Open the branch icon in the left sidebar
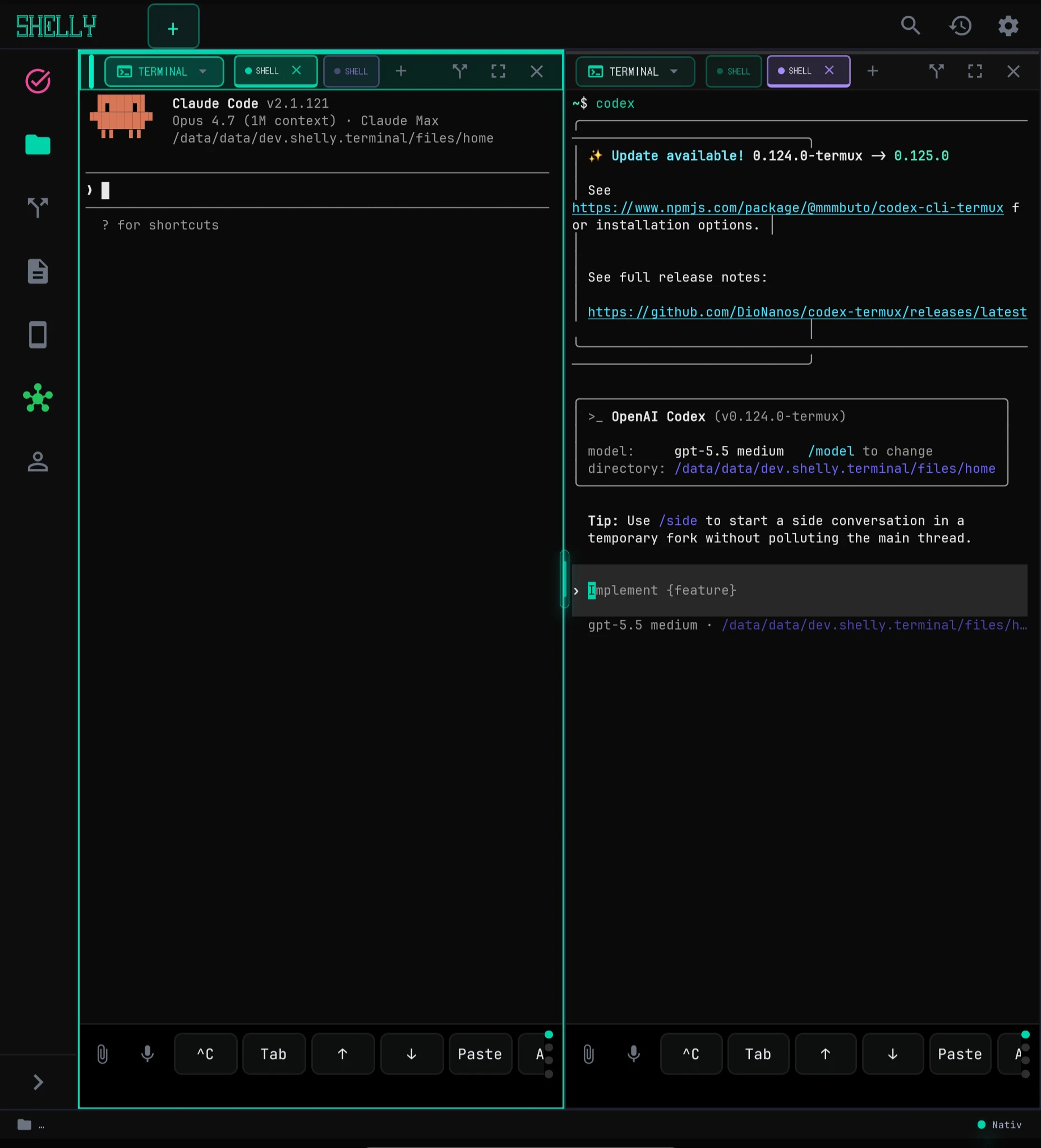Viewport: 1041px width, 1148px height. pos(38,208)
